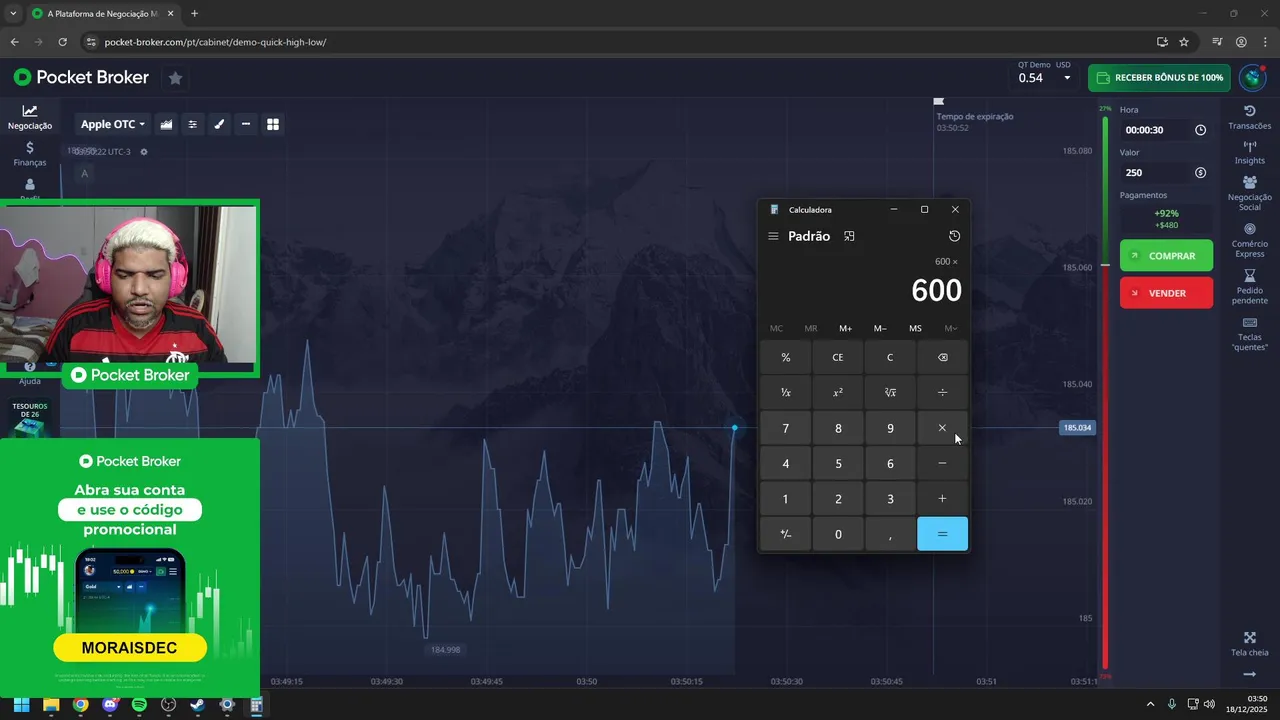Open the indicators settings sliders icon

[x=193, y=124]
